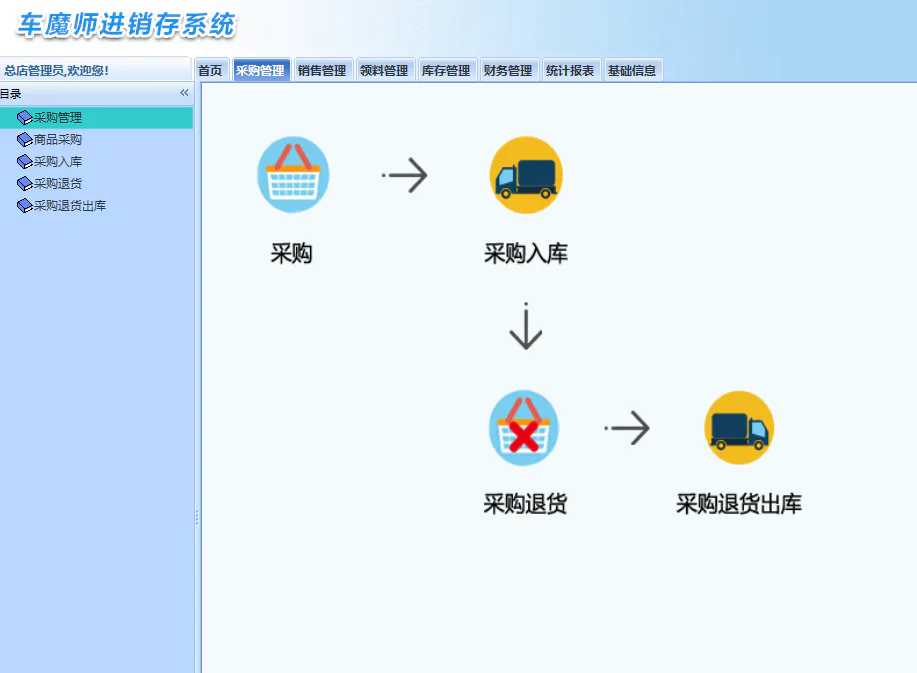Screen dimensions: 917x673
Task: Click the 采购退货 basket icon with red X
Action: pyautogui.click(x=524, y=428)
